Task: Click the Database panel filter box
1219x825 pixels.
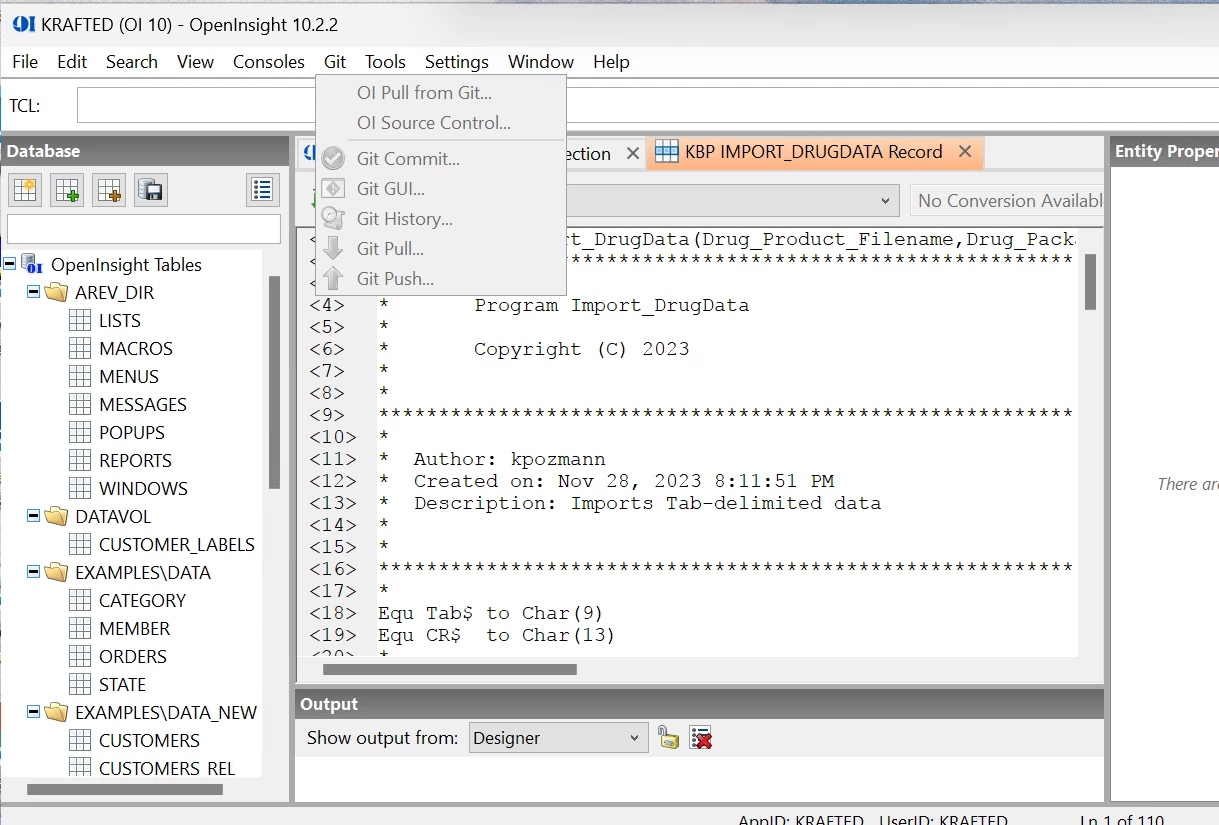Action: click(144, 229)
